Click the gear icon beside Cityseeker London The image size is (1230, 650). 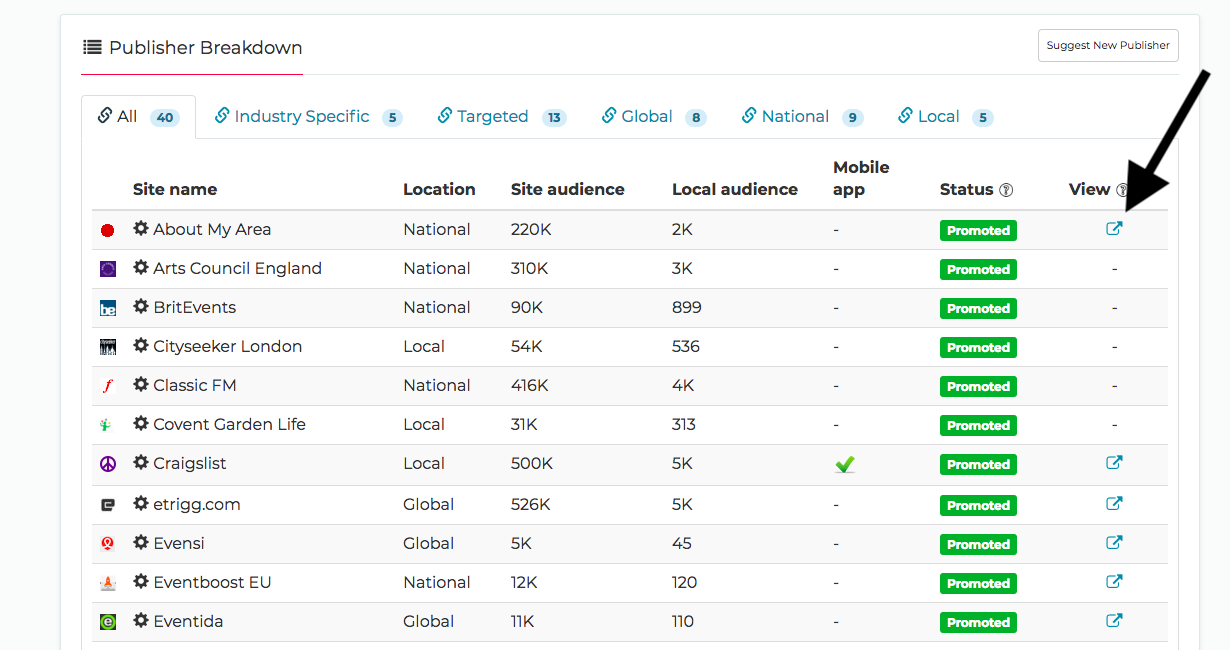click(141, 346)
